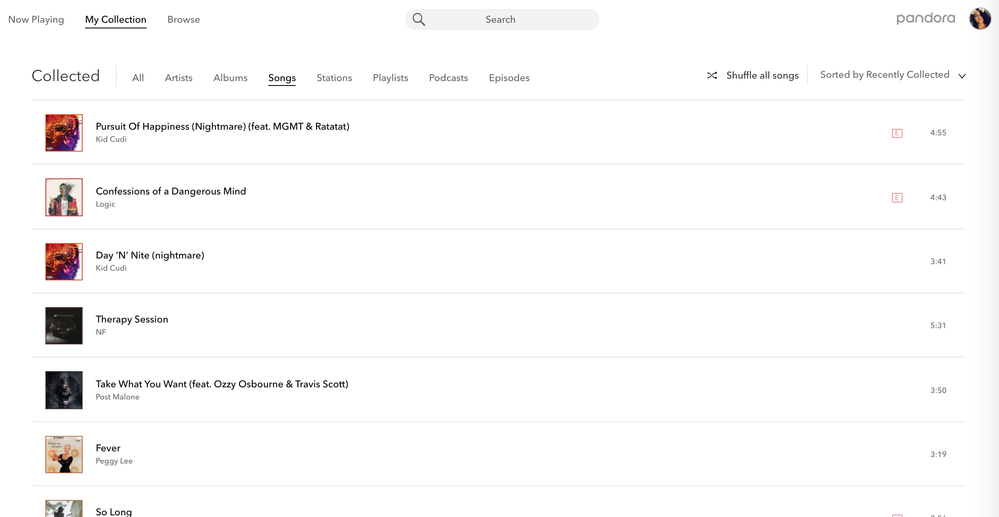Go to the Now Playing page
Viewport: 999px width, 517px height.
[36, 20]
